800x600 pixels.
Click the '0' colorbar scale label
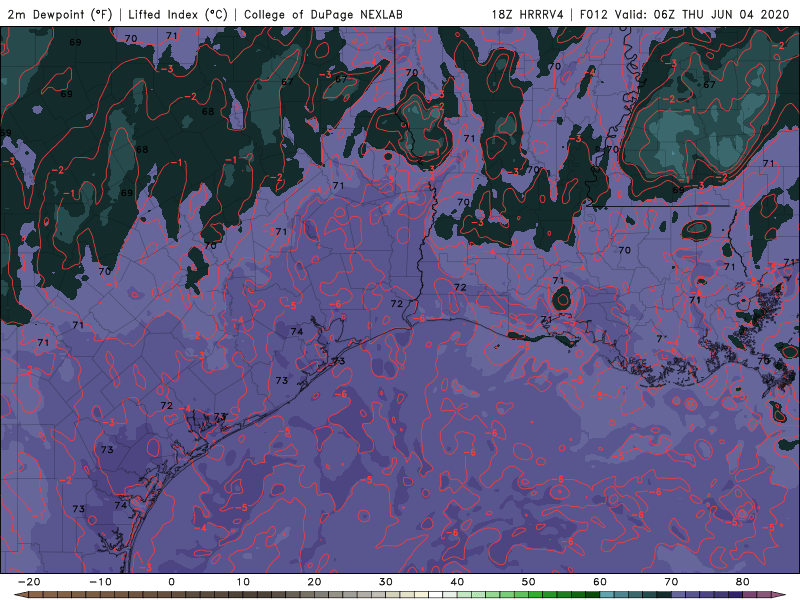[x=171, y=582]
